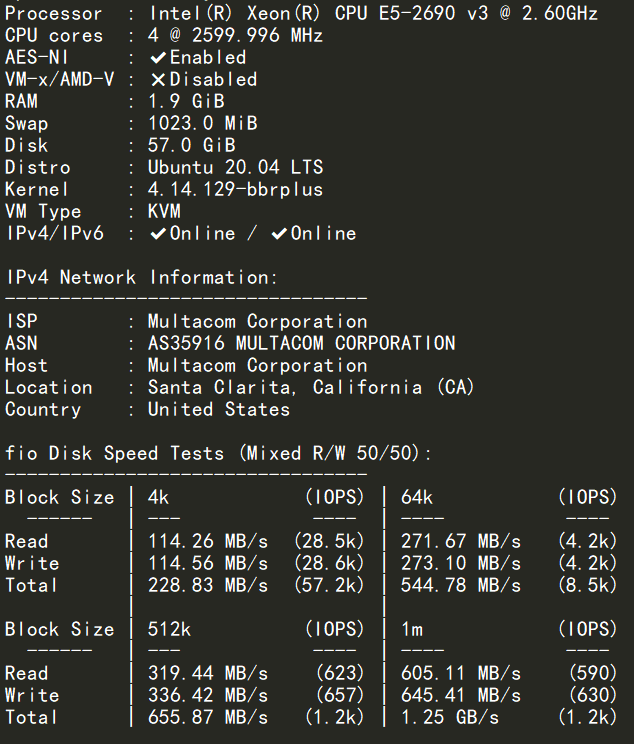
Task: Click the United States country value
Action: [x=219, y=410]
